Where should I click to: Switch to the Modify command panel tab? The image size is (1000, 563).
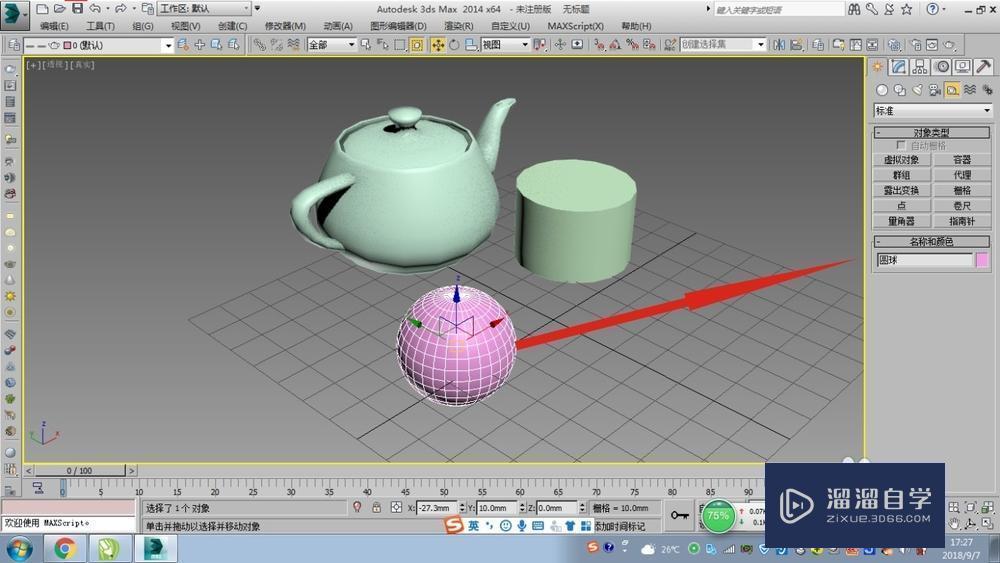pos(899,67)
